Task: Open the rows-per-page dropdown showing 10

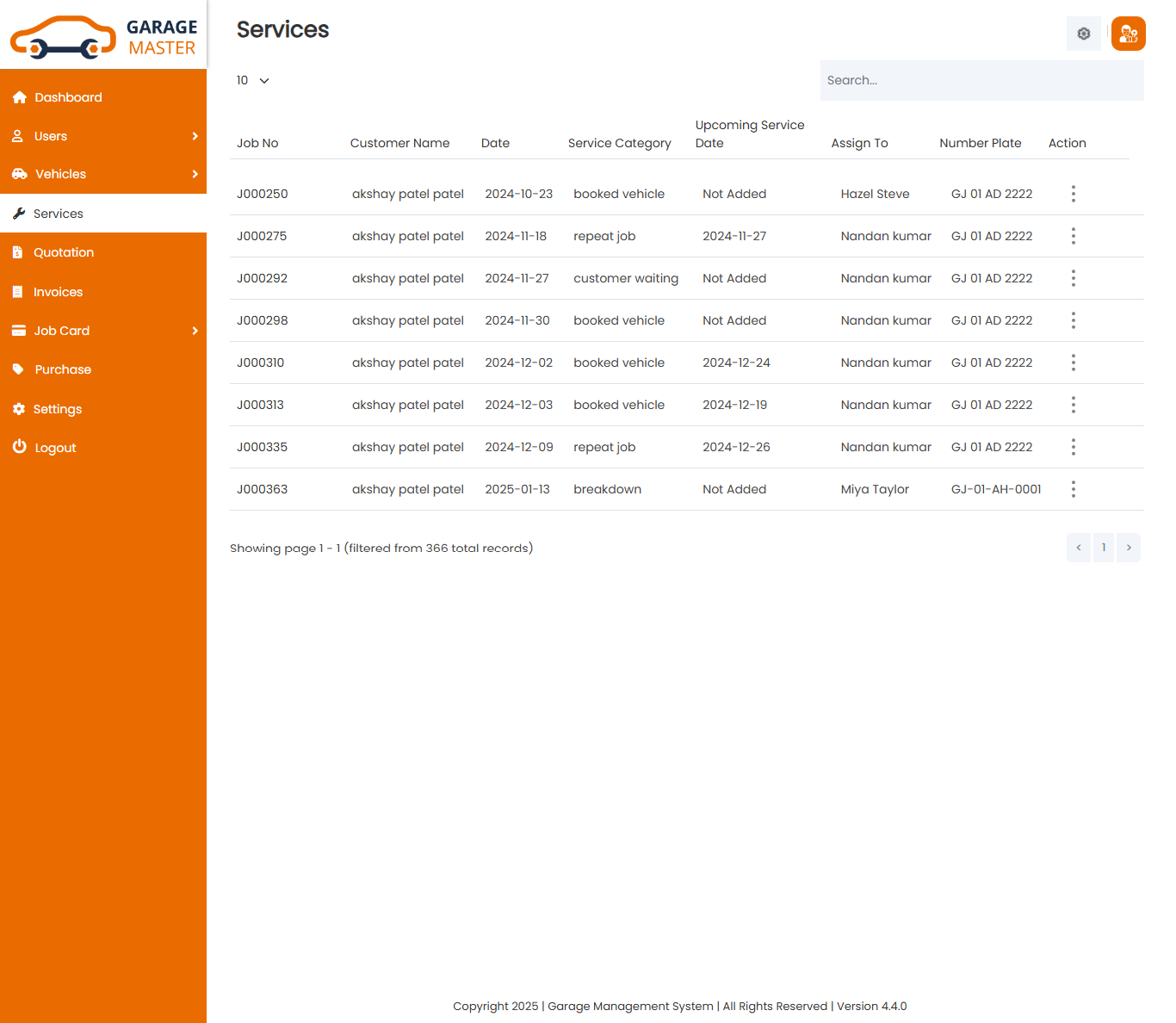Action: (253, 80)
